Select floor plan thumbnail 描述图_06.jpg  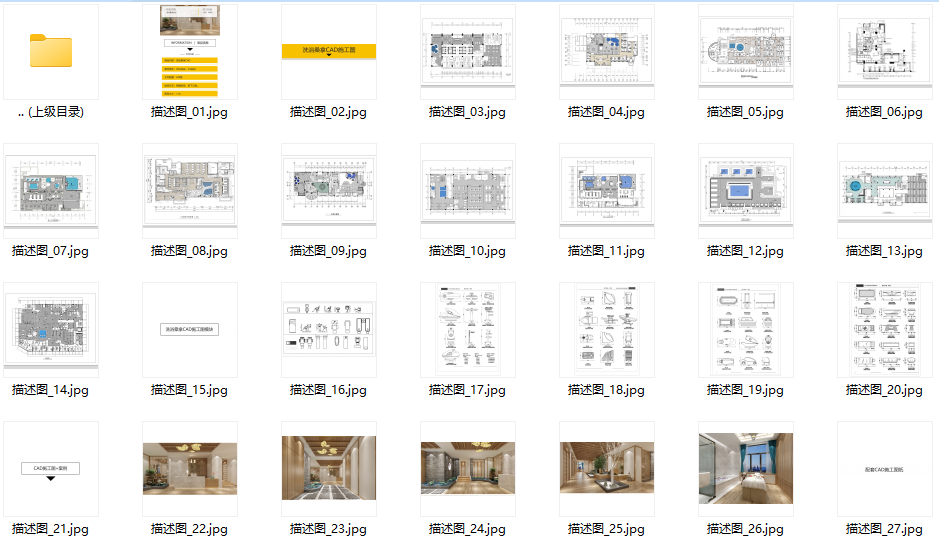pos(885,52)
